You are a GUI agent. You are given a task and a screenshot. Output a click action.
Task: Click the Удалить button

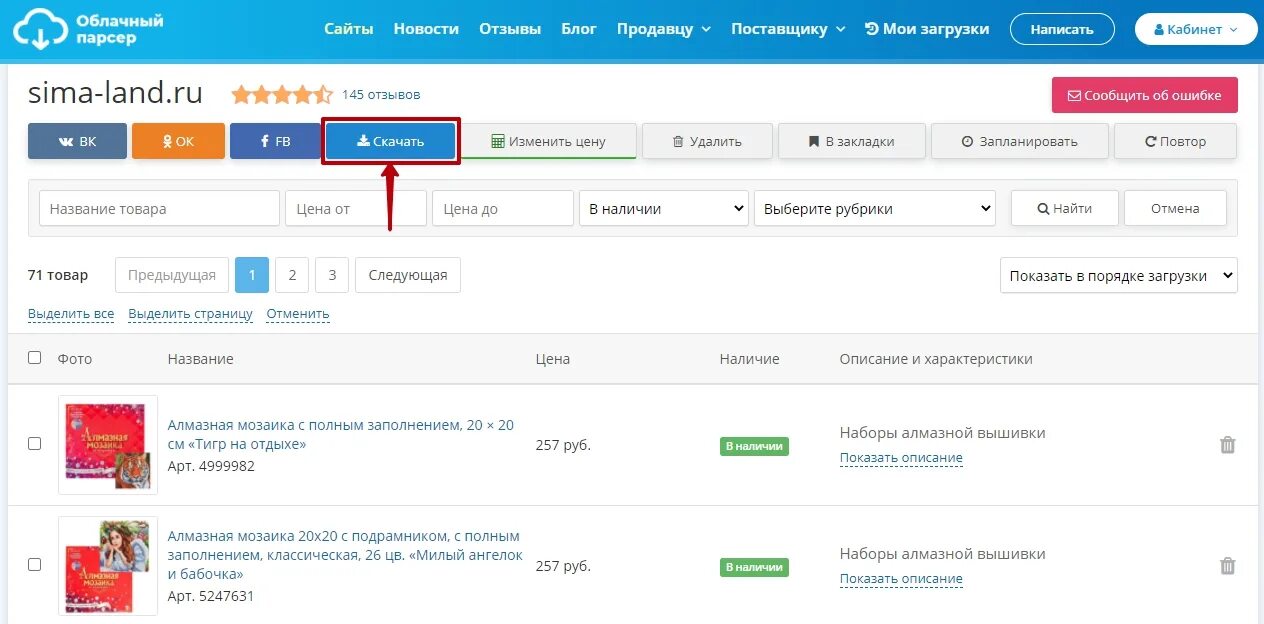[707, 141]
